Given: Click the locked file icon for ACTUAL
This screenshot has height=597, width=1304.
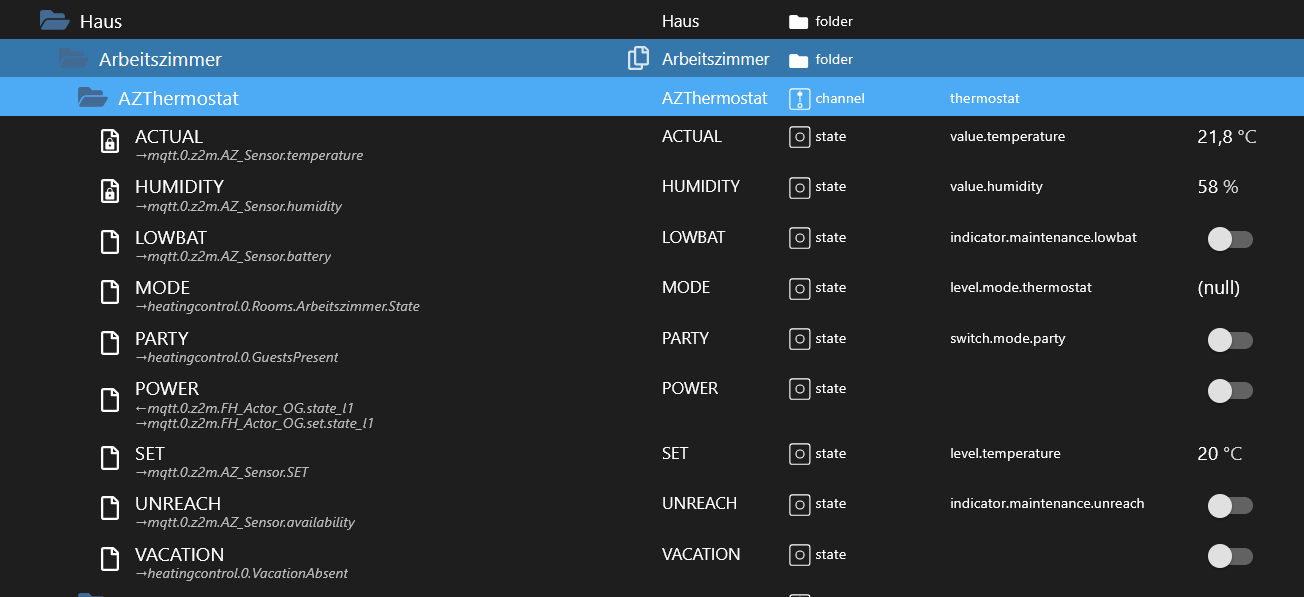Looking at the screenshot, I should pyautogui.click(x=110, y=142).
